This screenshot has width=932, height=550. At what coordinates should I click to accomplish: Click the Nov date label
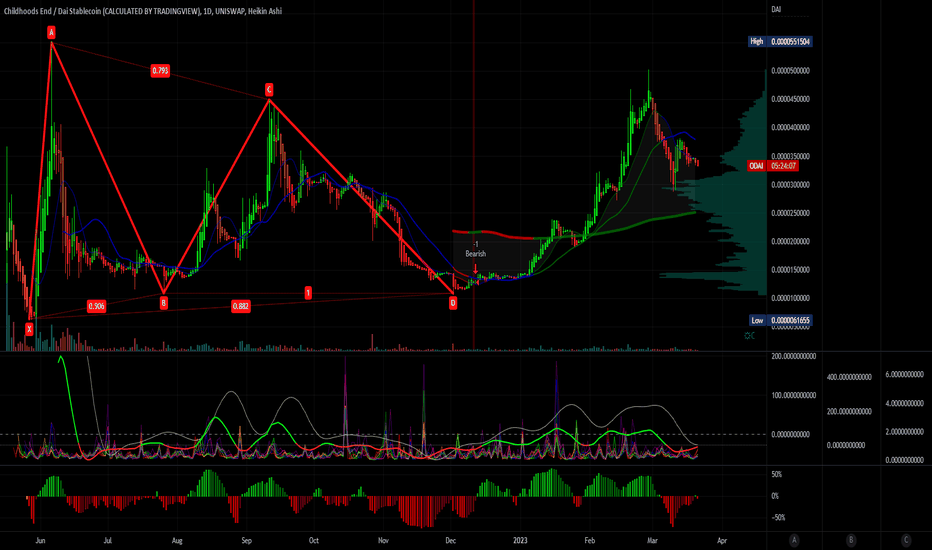383,540
